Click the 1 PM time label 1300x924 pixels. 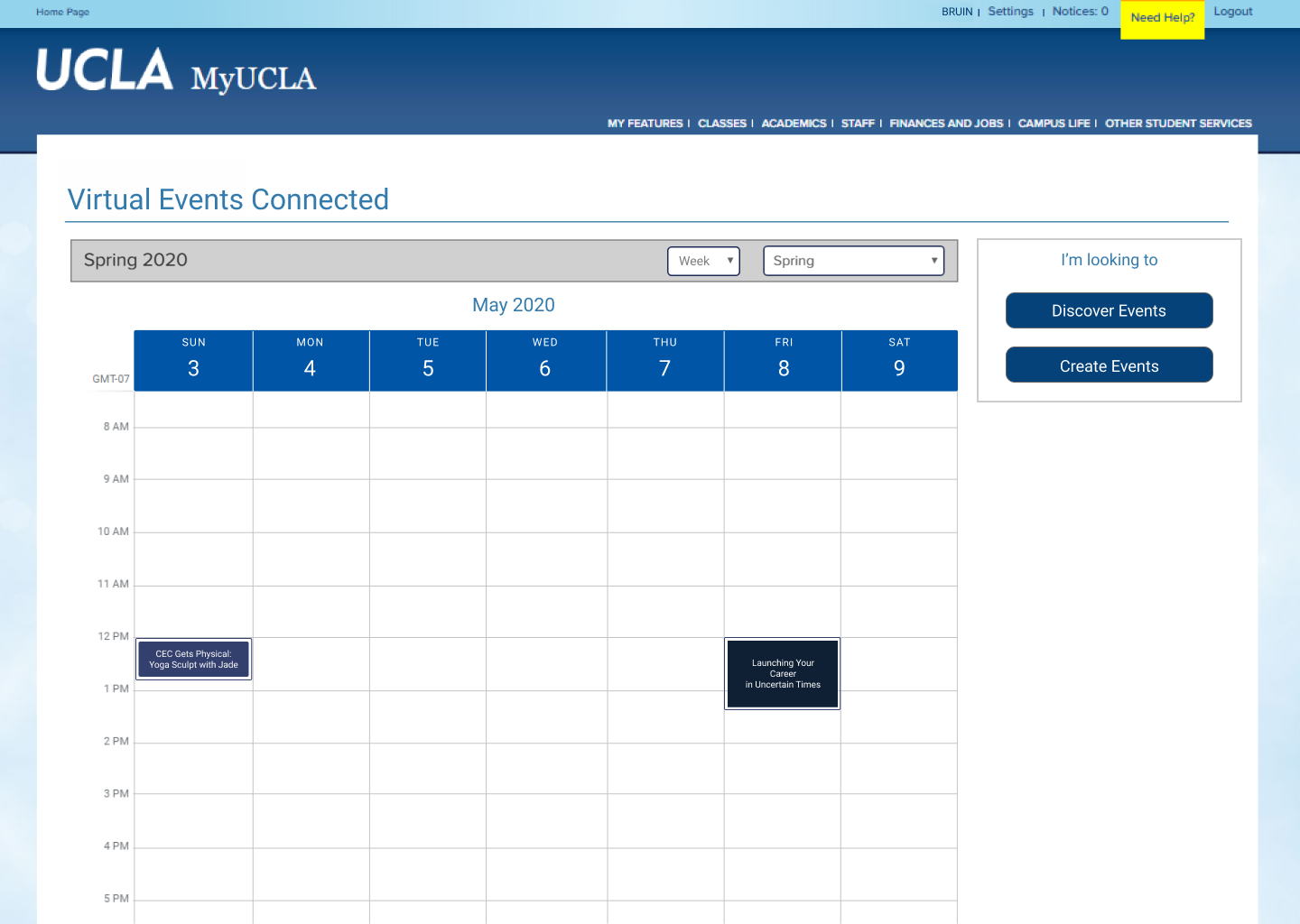tap(116, 688)
